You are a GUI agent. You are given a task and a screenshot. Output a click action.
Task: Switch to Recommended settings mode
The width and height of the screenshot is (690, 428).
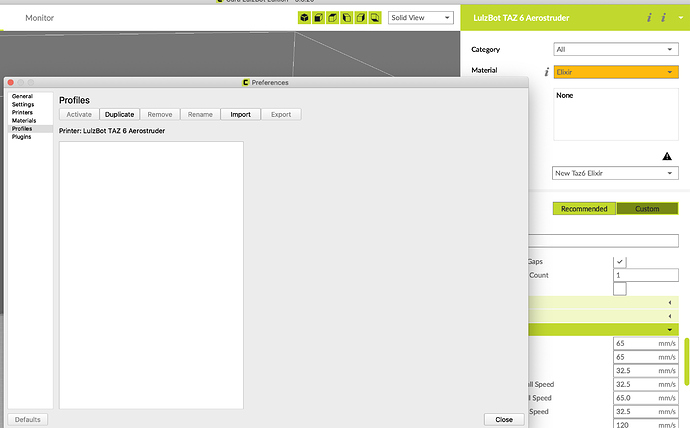(584, 209)
